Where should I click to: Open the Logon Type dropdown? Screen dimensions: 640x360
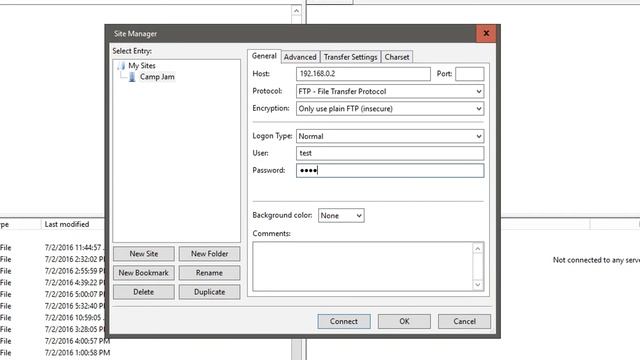[x=390, y=136]
